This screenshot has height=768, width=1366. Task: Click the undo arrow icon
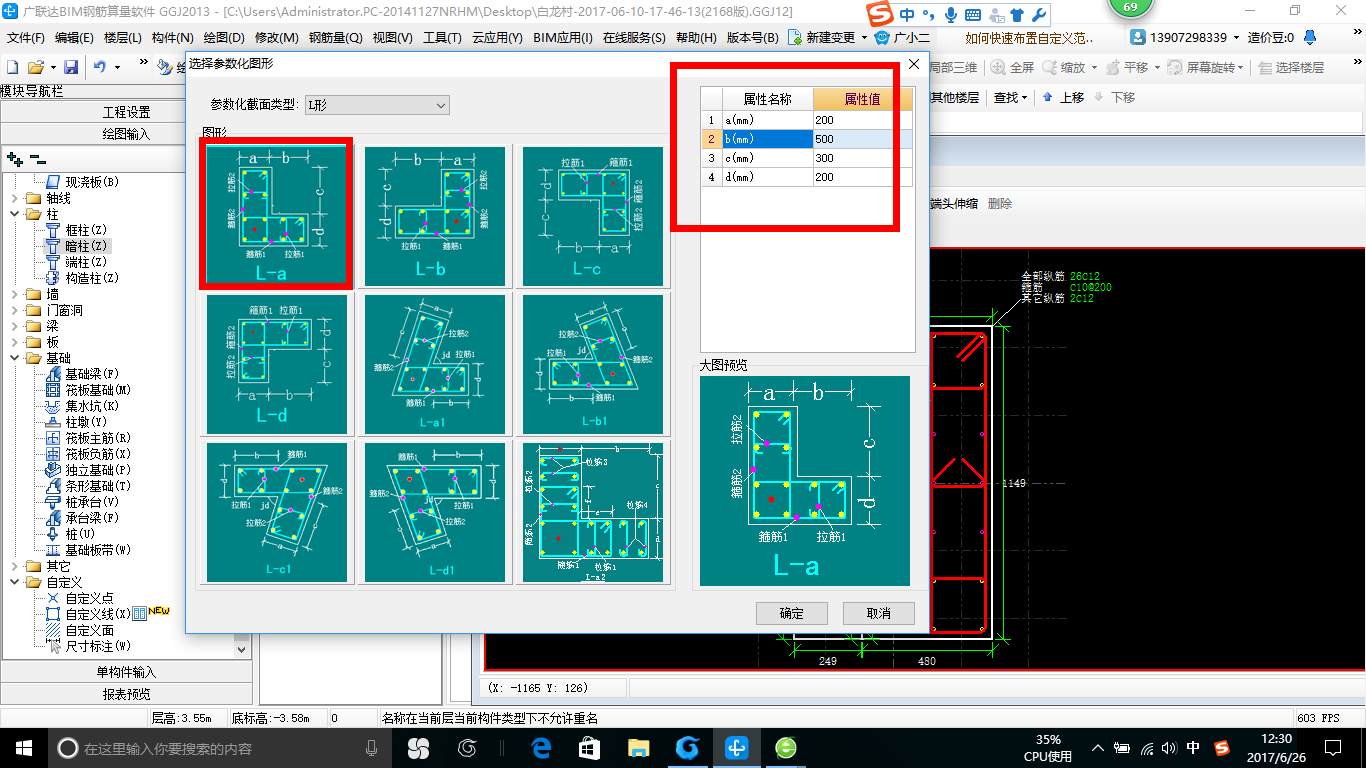click(x=100, y=67)
